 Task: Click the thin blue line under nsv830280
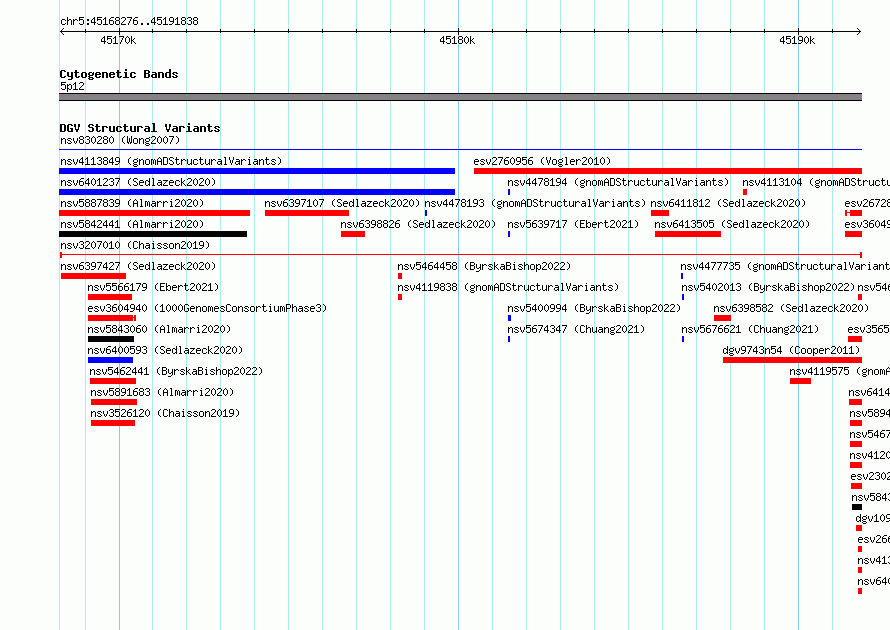tap(460, 150)
